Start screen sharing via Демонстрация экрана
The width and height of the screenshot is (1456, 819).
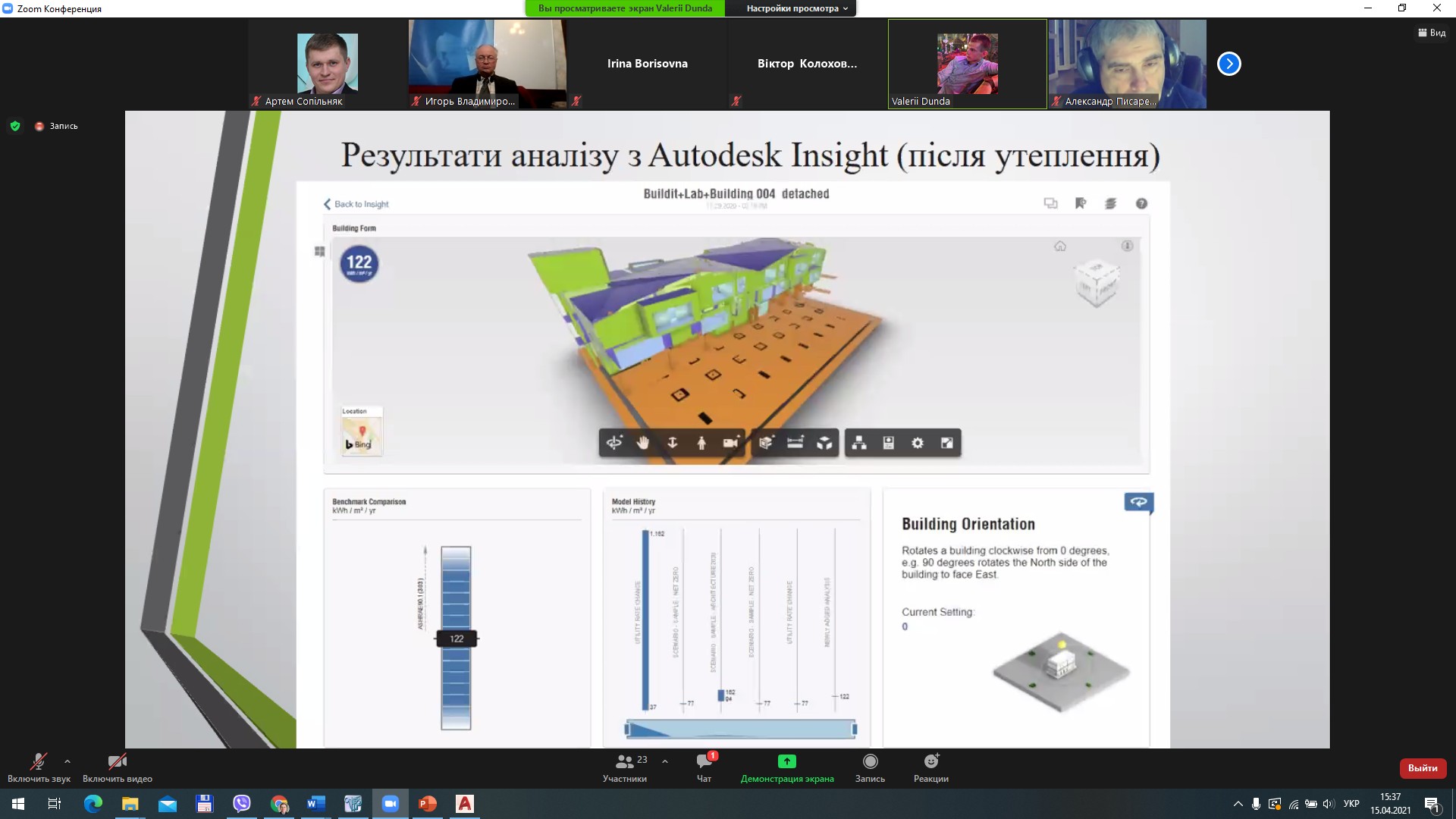click(787, 767)
